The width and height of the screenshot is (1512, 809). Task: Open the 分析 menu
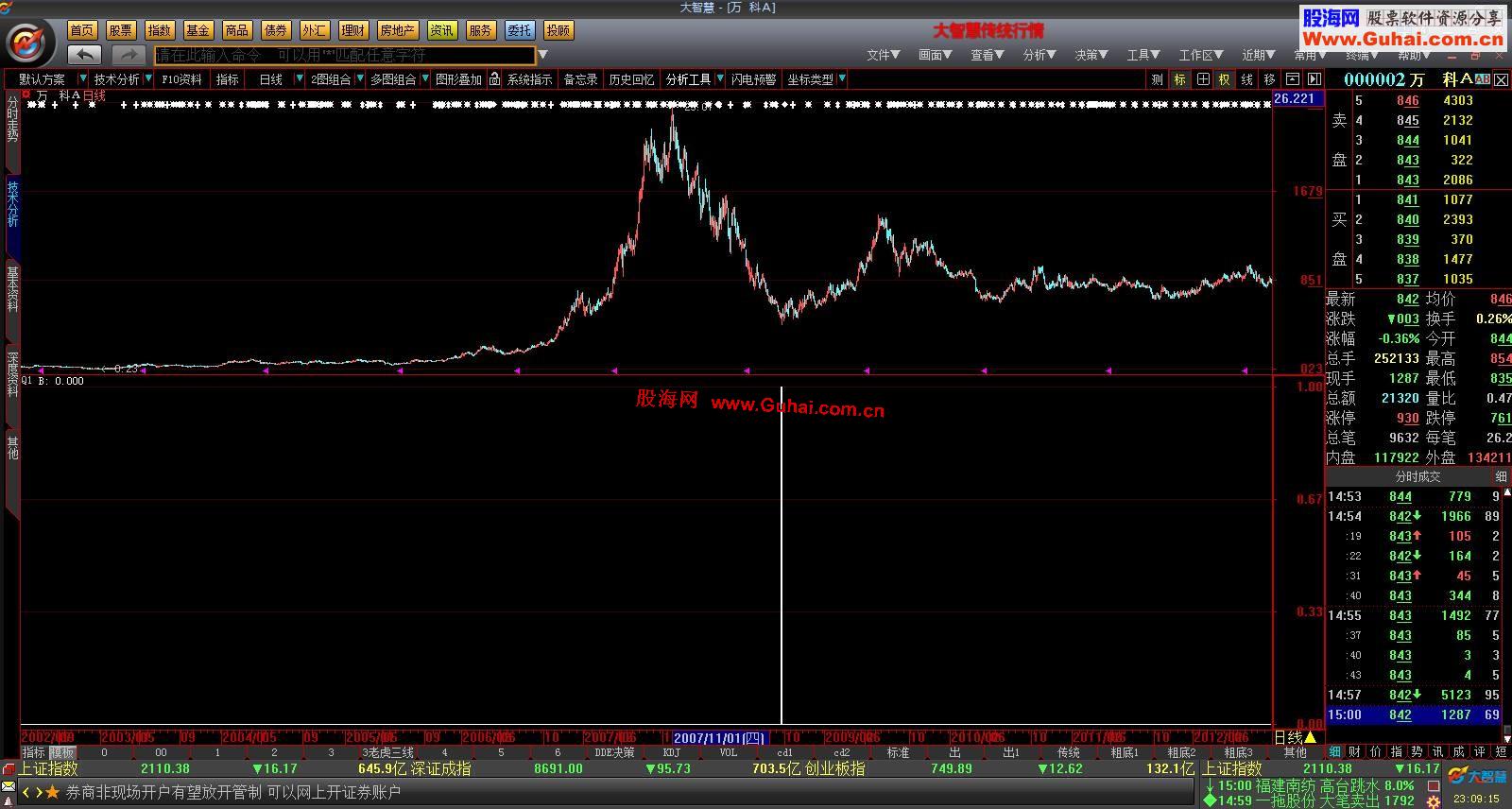[1039, 55]
